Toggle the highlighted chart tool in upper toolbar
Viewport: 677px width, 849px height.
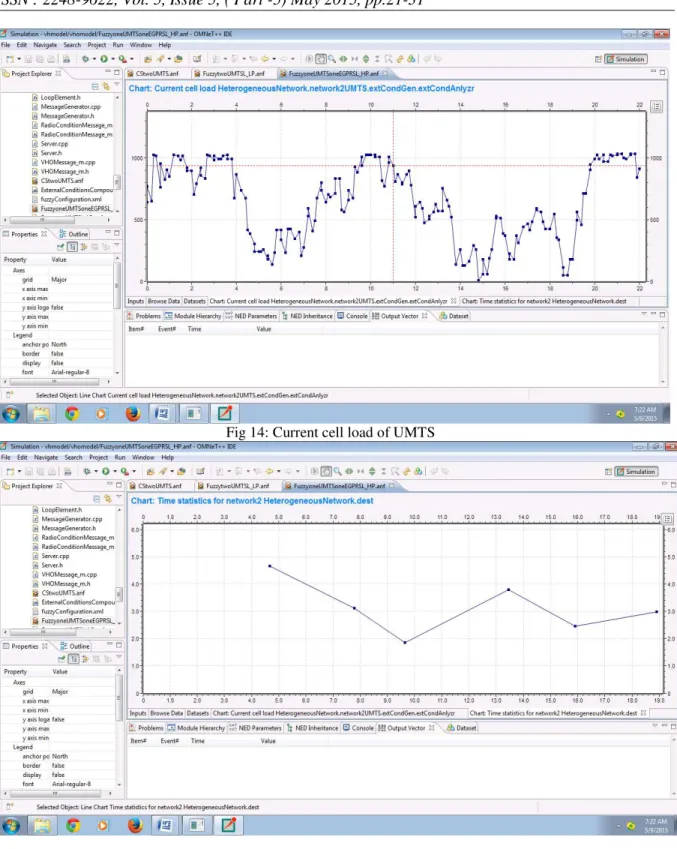(x=321, y=59)
